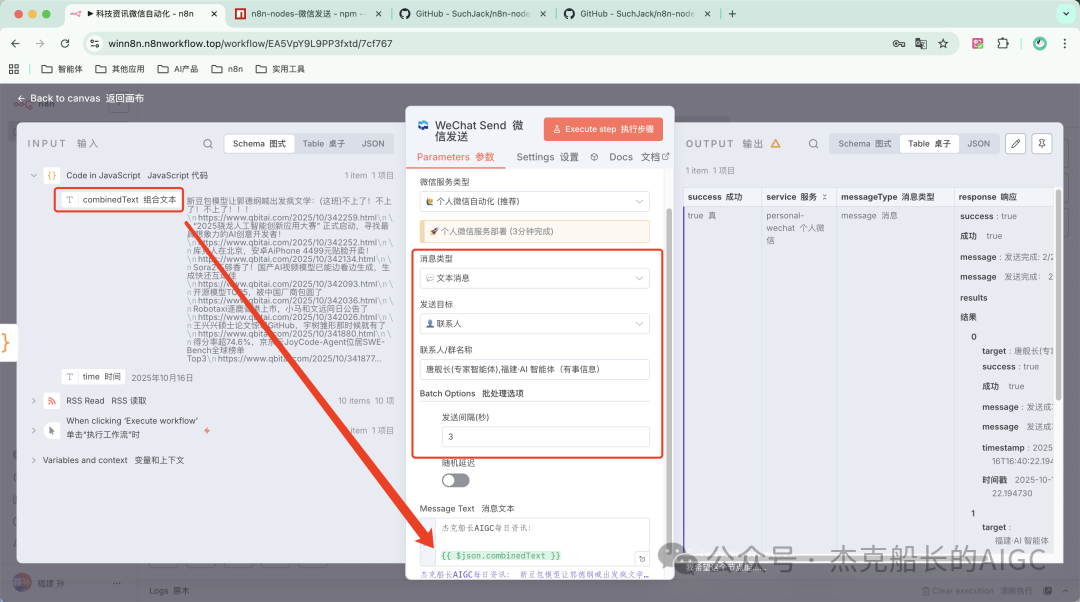1080x602 pixels.
Task: Click time 时间 schema field
Action: tap(93, 377)
